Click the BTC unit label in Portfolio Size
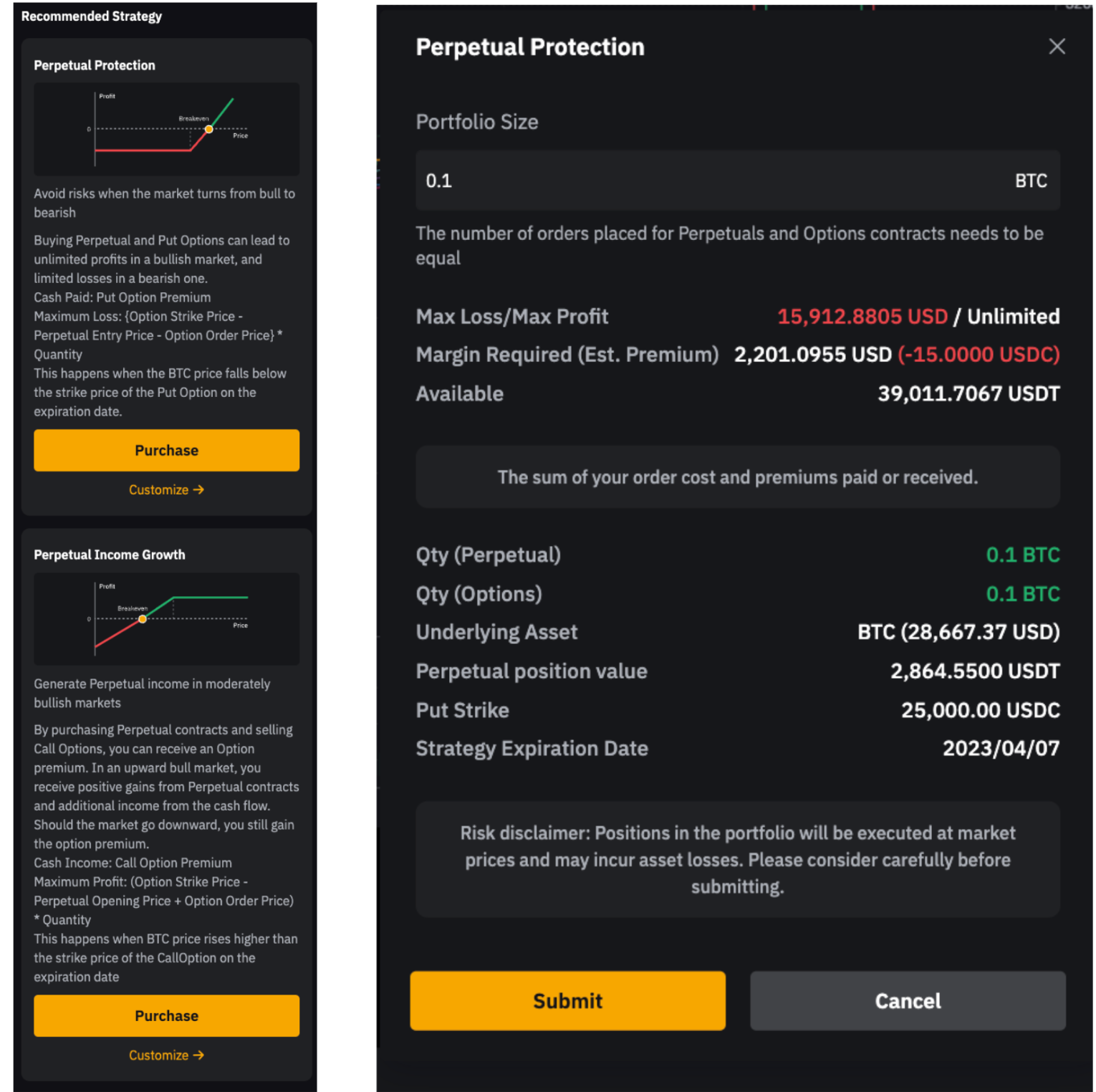This screenshot has height=1092, width=1096. 1031,181
